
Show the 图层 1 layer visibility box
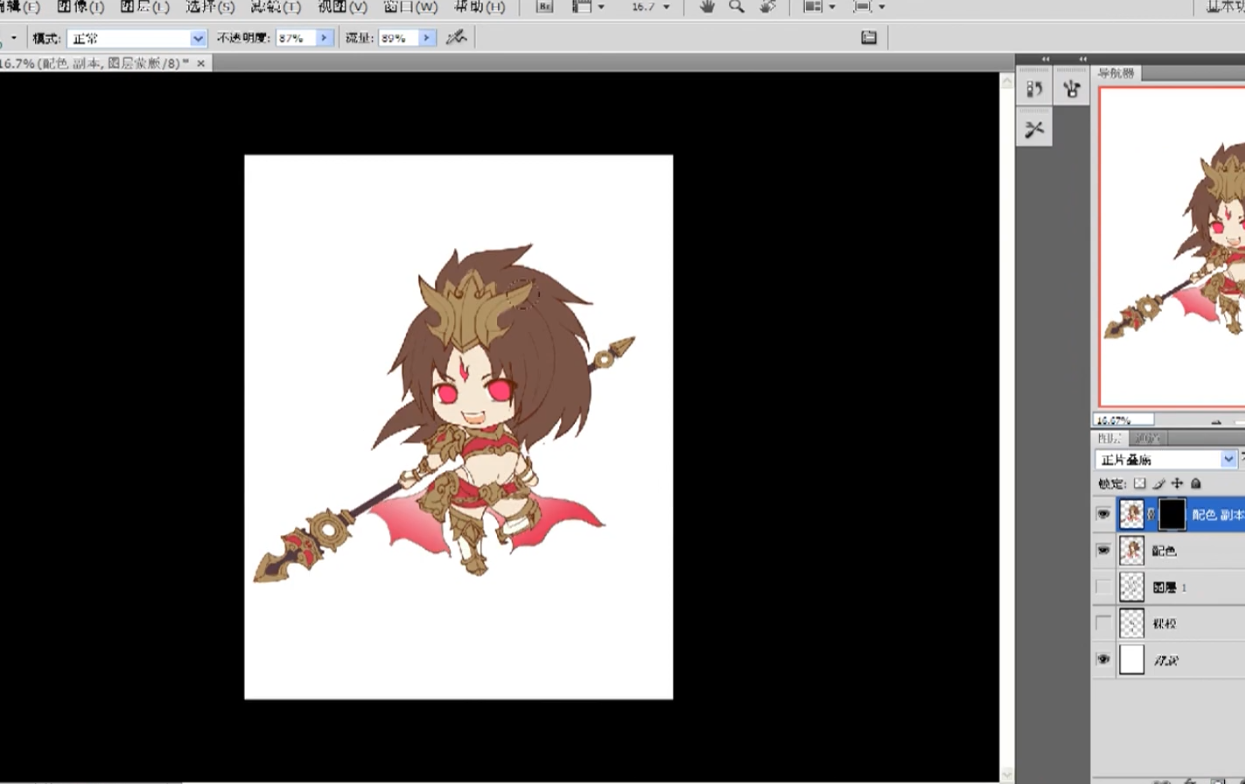click(1103, 587)
